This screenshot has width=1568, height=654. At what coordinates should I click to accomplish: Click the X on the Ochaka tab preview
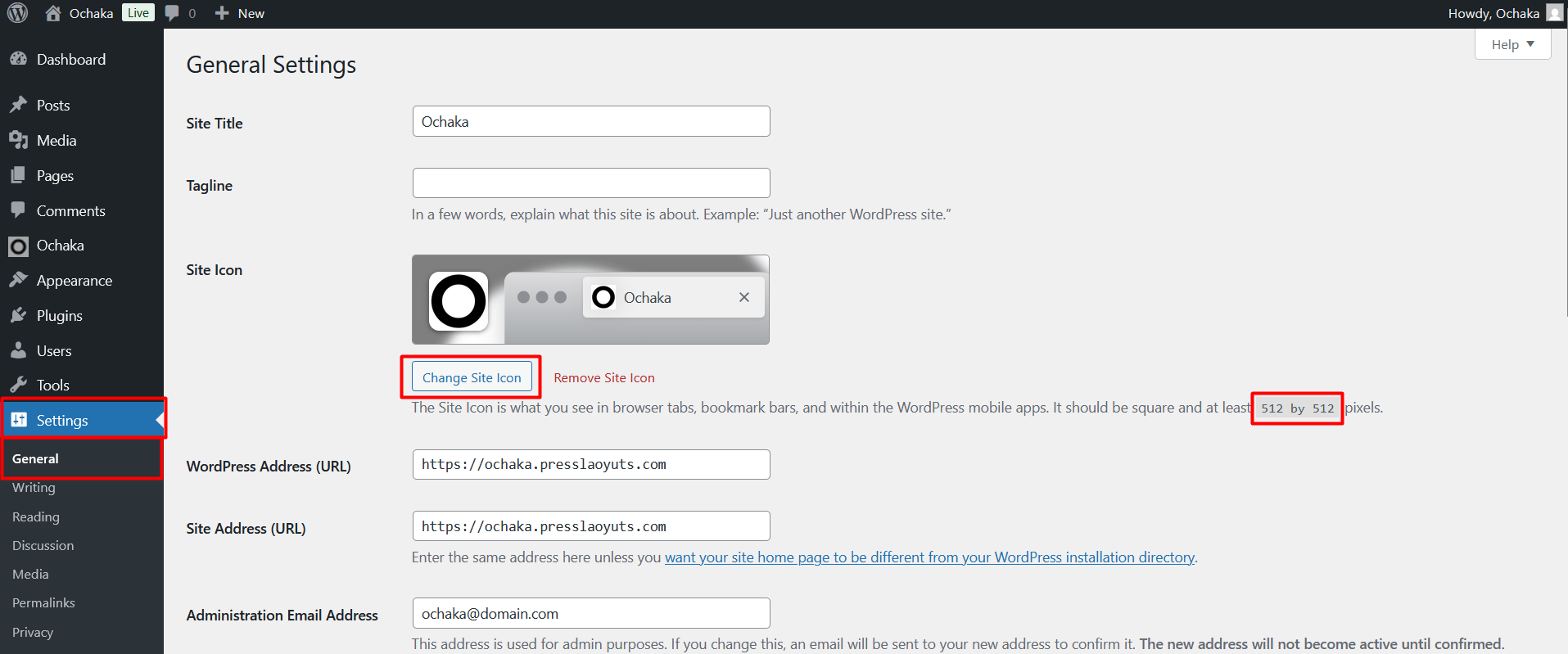point(743,297)
